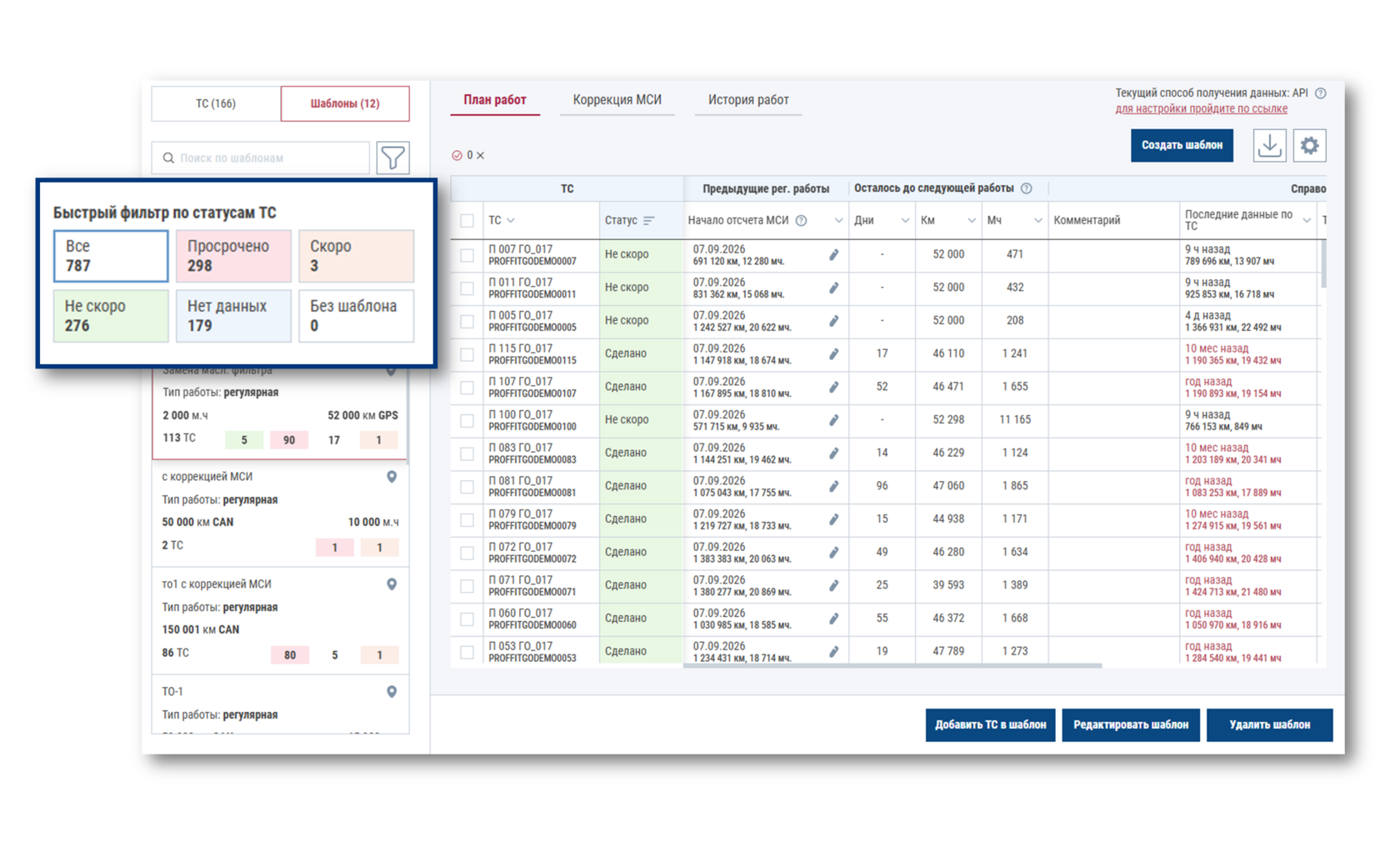The image size is (1400, 857).
Task: Edit the MSI start date for П 100 ГО_017
Action: coord(833,420)
